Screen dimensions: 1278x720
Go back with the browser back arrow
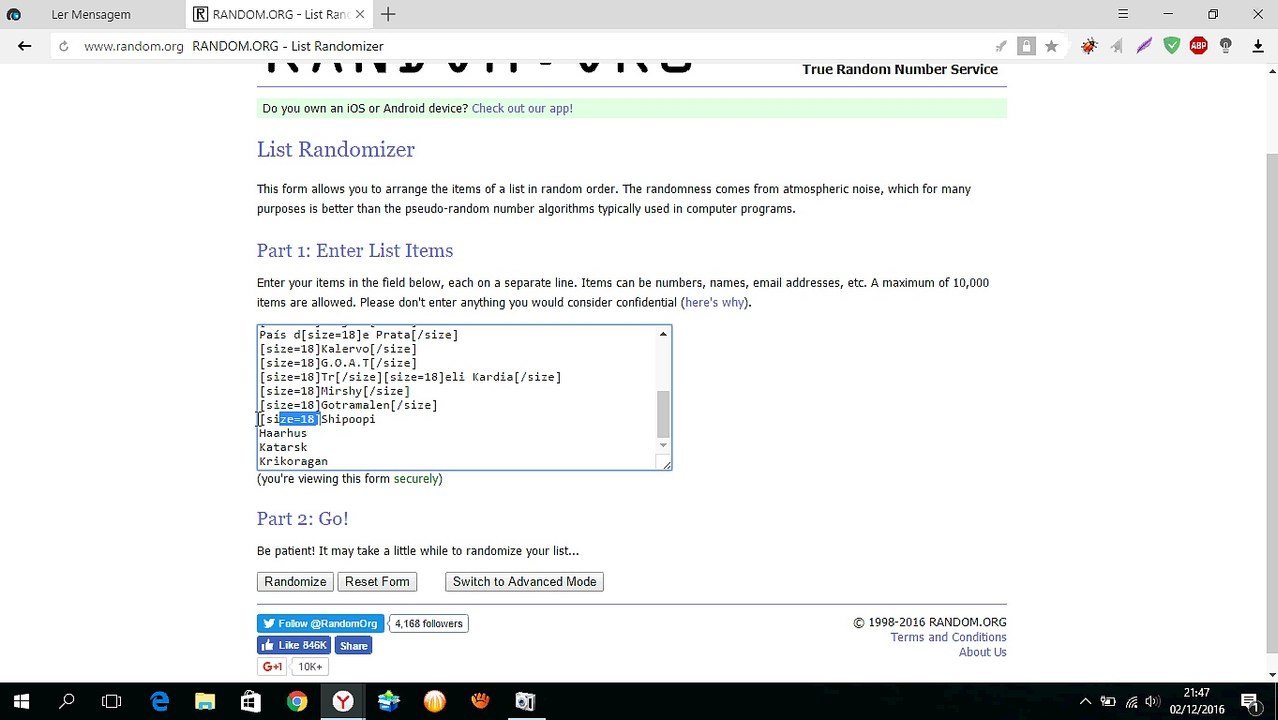point(25,46)
